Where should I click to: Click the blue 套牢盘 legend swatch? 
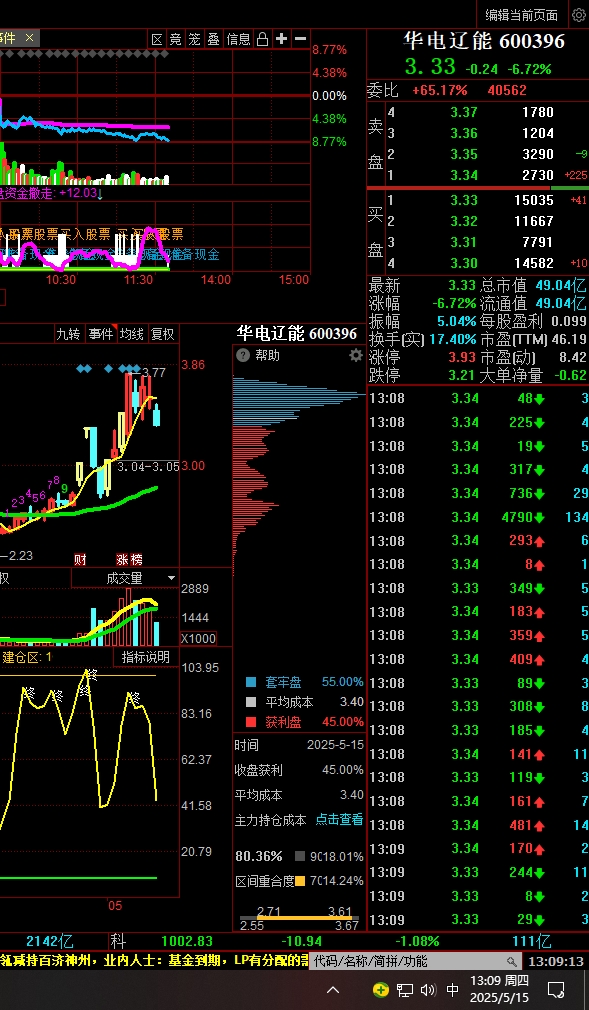[251, 682]
